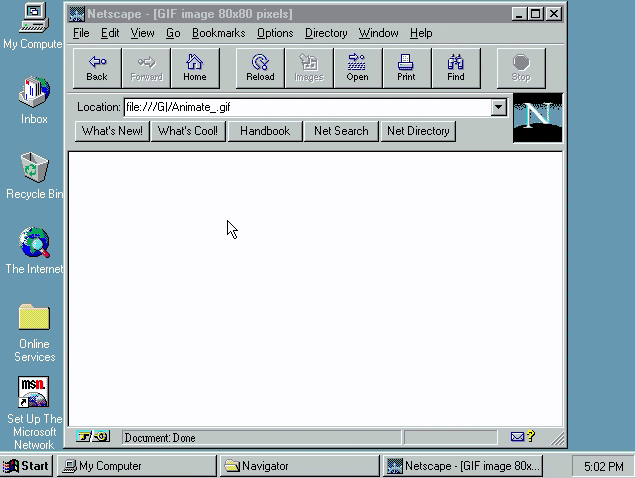
Task: Open the View menu
Action: click(x=142, y=33)
